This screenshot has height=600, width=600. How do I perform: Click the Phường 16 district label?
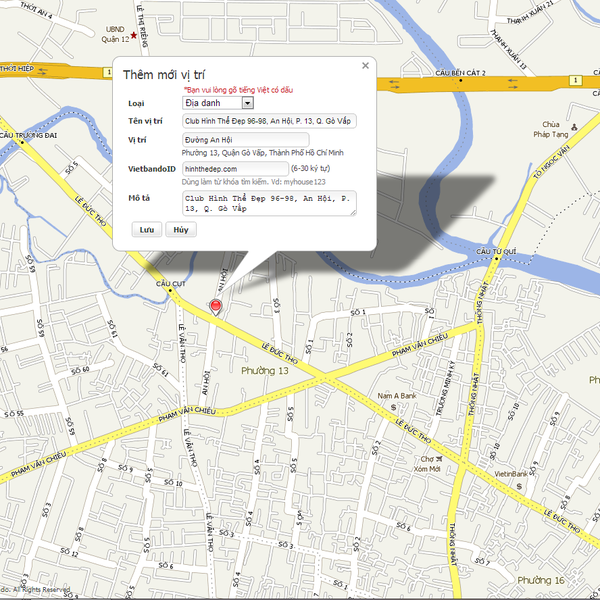point(541,580)
